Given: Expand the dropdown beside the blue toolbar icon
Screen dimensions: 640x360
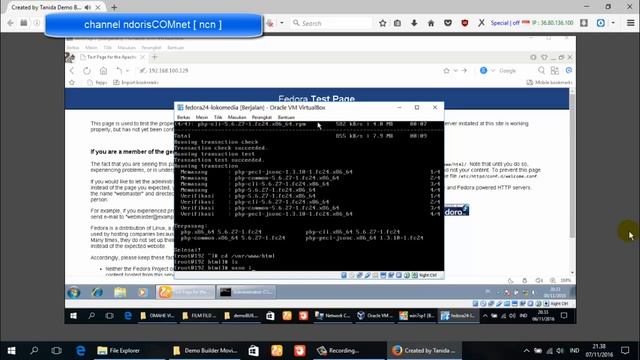Looking at the screenshot, I should pyautogui.click(x=613, y=23).
